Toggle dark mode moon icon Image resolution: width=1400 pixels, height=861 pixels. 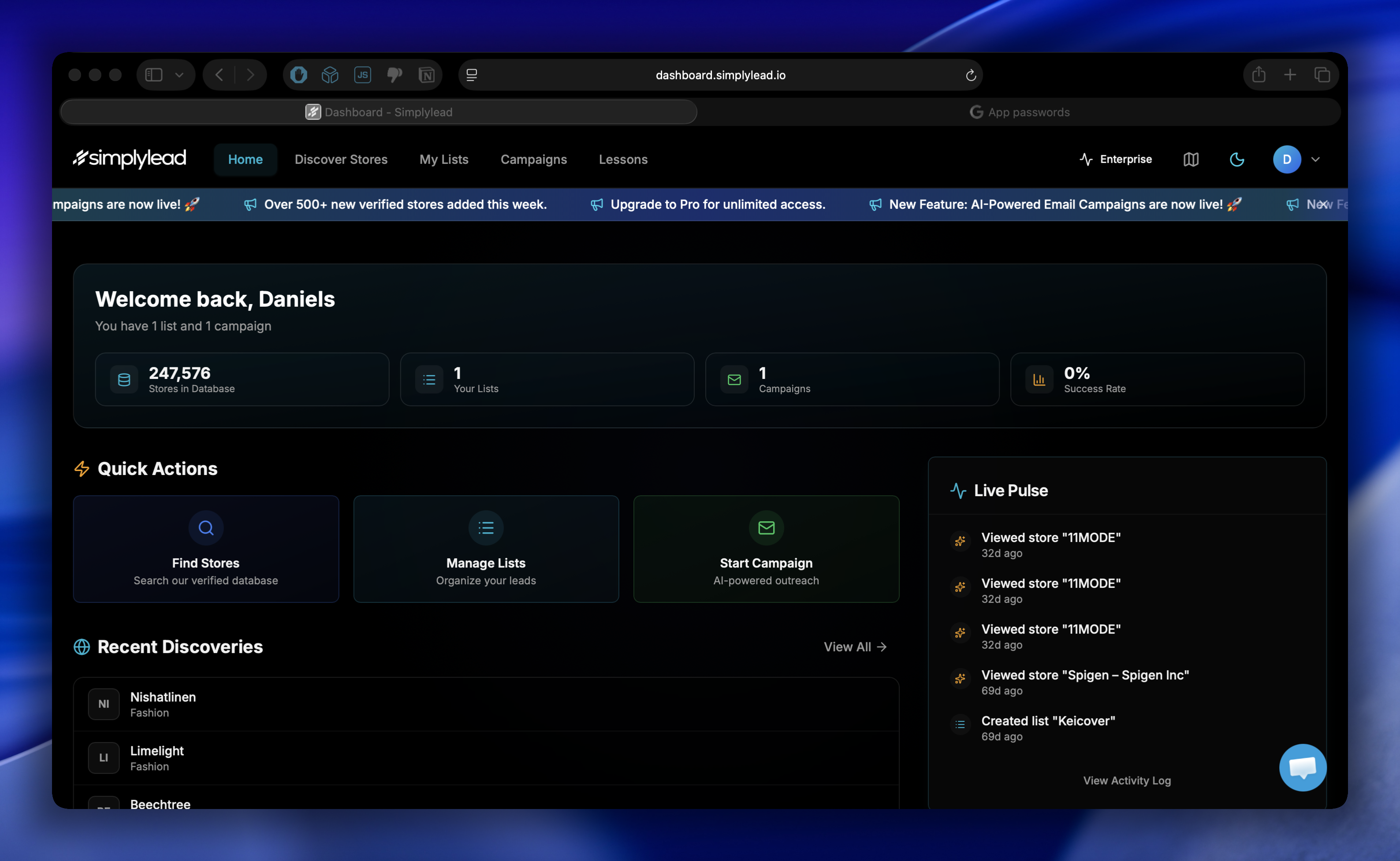coord(1236,160)
